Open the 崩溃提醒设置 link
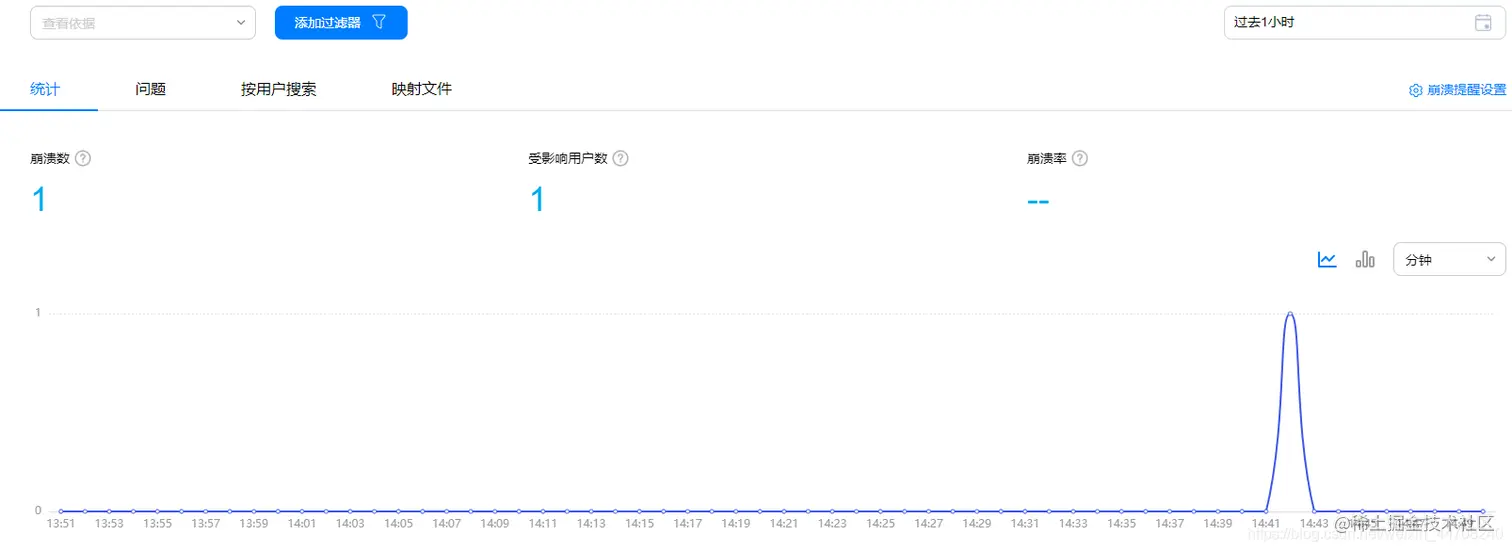Viewport: 1512px width, 551px height. tap(1466, 90)
